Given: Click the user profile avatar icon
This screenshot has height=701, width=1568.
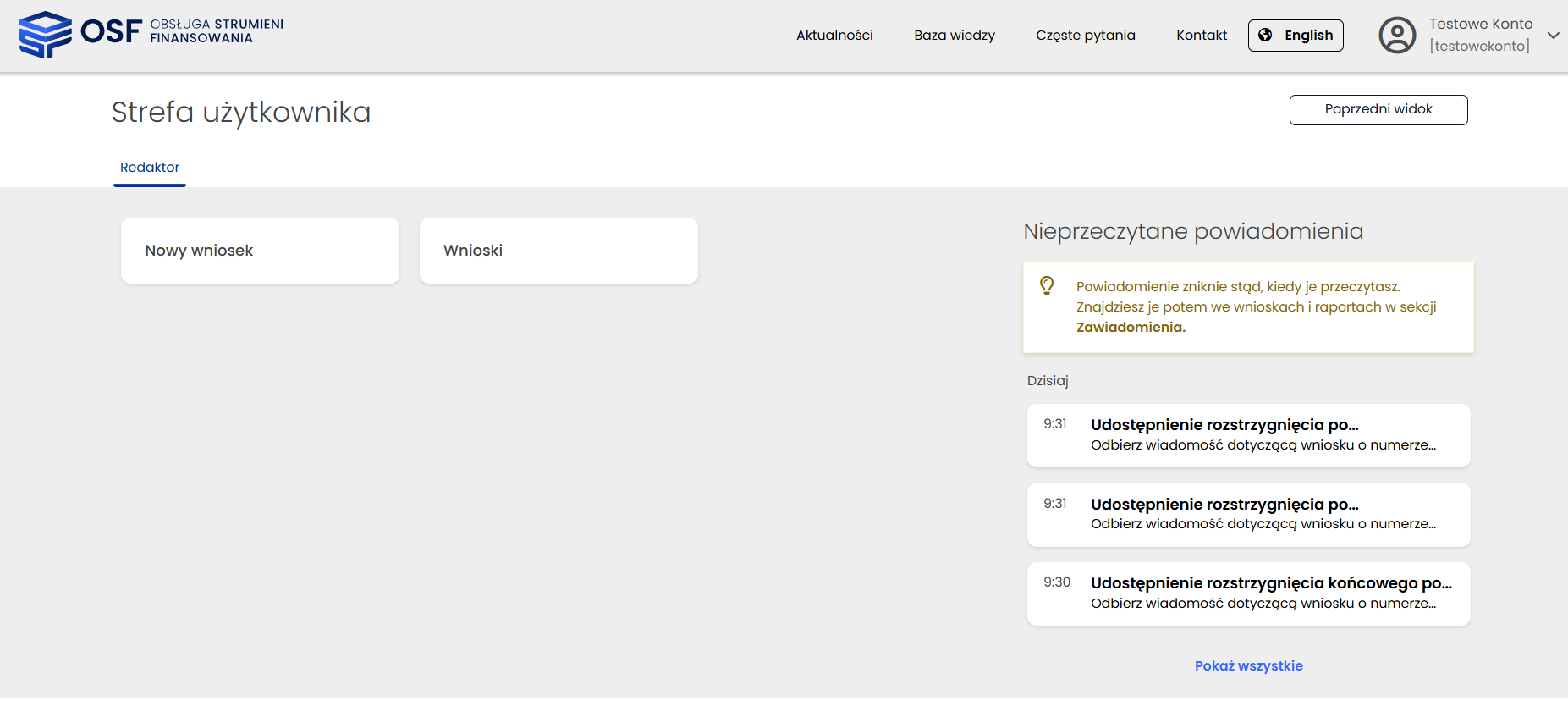Looking at the screenshot, I should [x=1397, y=36].
